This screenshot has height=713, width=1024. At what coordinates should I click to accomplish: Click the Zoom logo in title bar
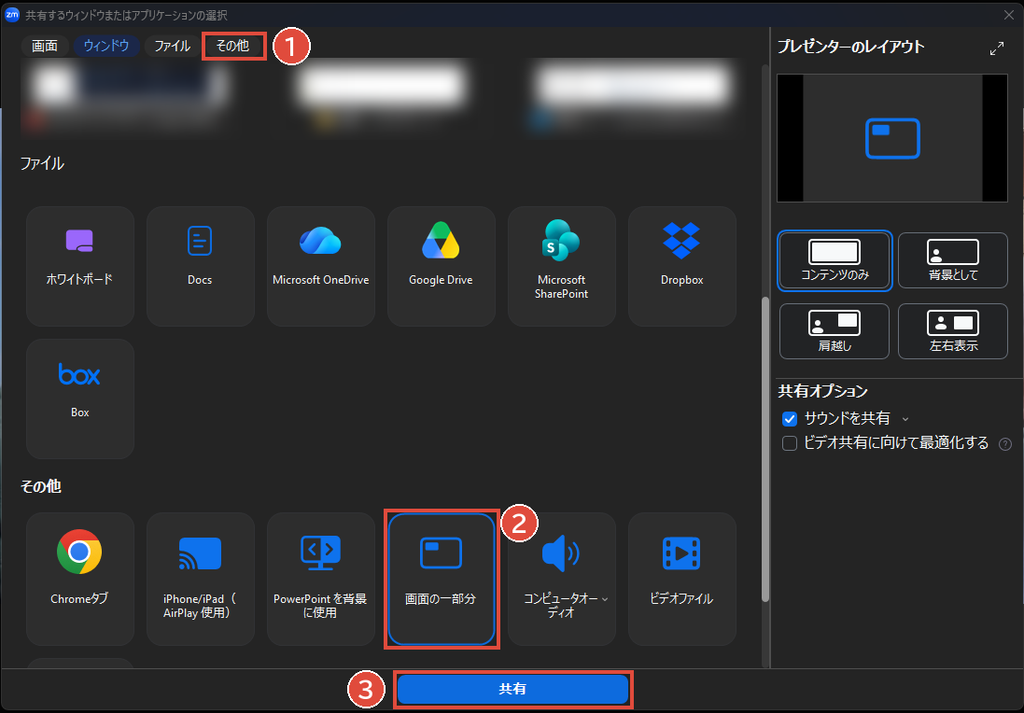click(12, 14)
